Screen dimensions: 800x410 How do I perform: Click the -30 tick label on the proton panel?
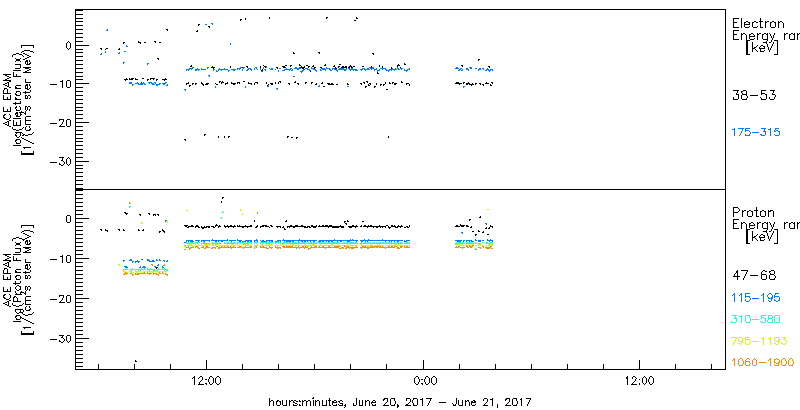click(x=59, y=339)
